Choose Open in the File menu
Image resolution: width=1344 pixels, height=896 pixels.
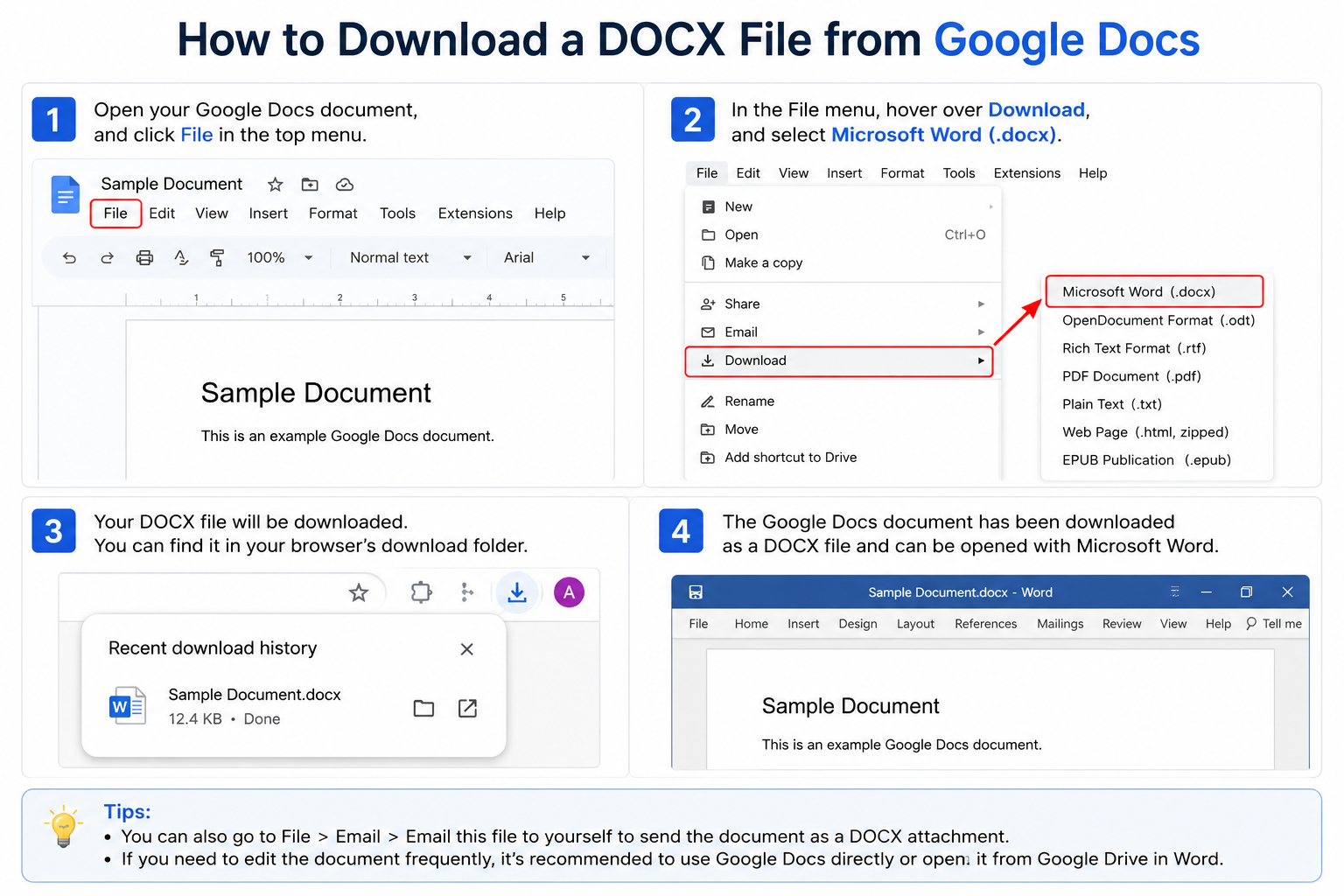click(843, 234)
